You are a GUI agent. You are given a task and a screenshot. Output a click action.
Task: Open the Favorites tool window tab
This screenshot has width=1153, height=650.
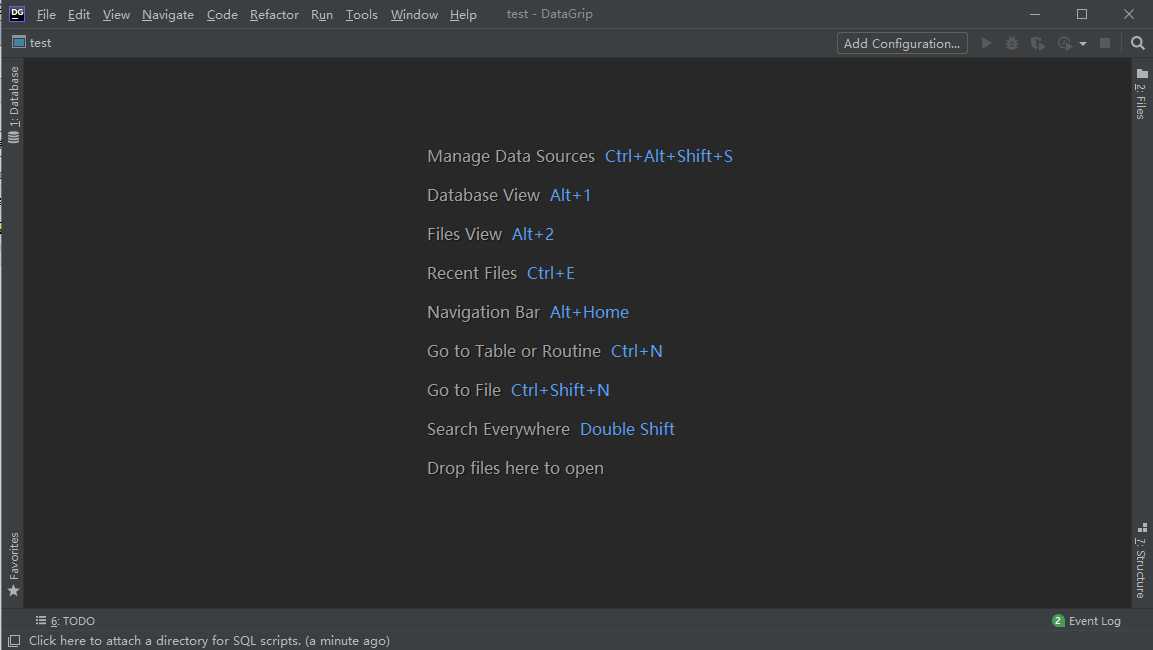point(13,565)
